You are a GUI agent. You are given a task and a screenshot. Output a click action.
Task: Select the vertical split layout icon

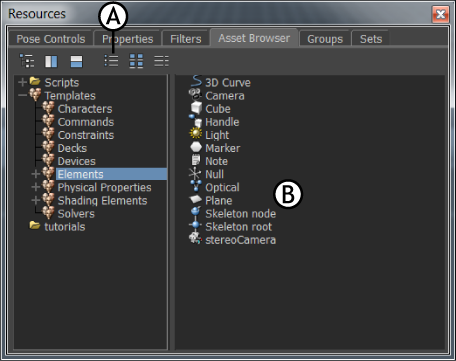tap(51, 61)
